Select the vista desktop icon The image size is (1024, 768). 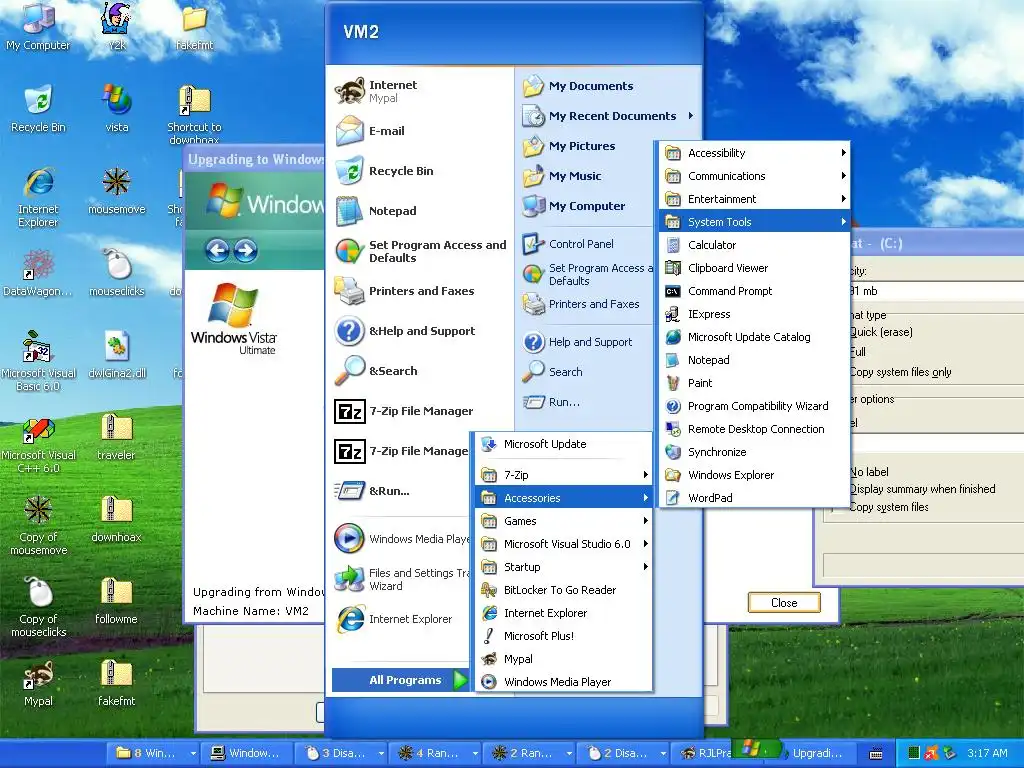[116, 108]
